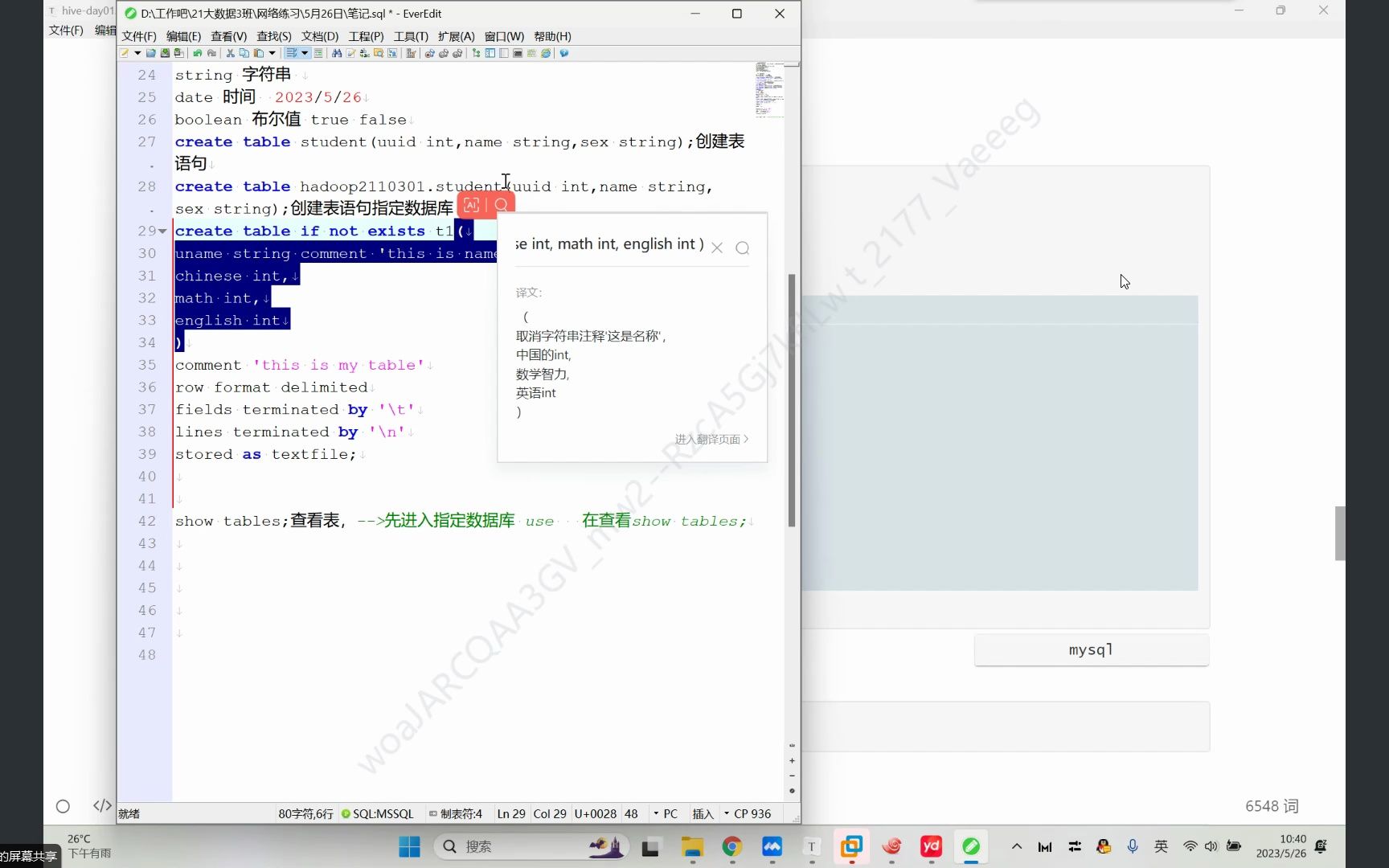Image resolution: width=1389 pixels, height=868 pixels.
Task: Open the 制表符:4 tab size selector
Action: (456, 813)
